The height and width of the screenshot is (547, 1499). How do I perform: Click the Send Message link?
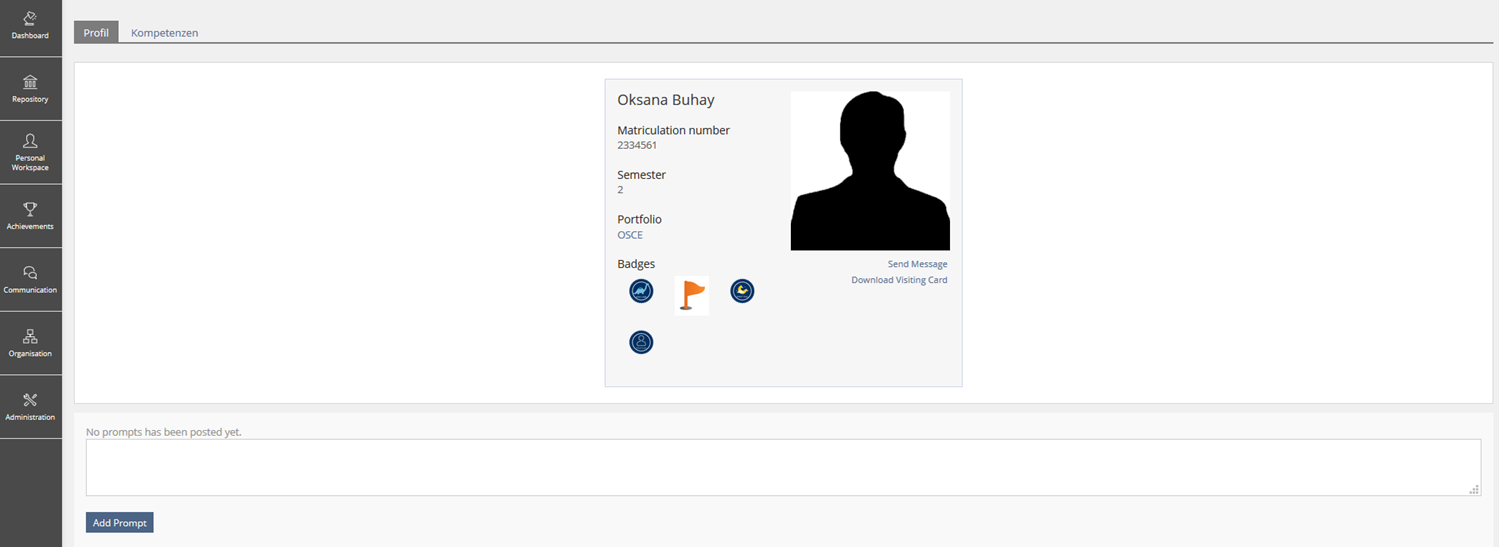pos(917,264)
